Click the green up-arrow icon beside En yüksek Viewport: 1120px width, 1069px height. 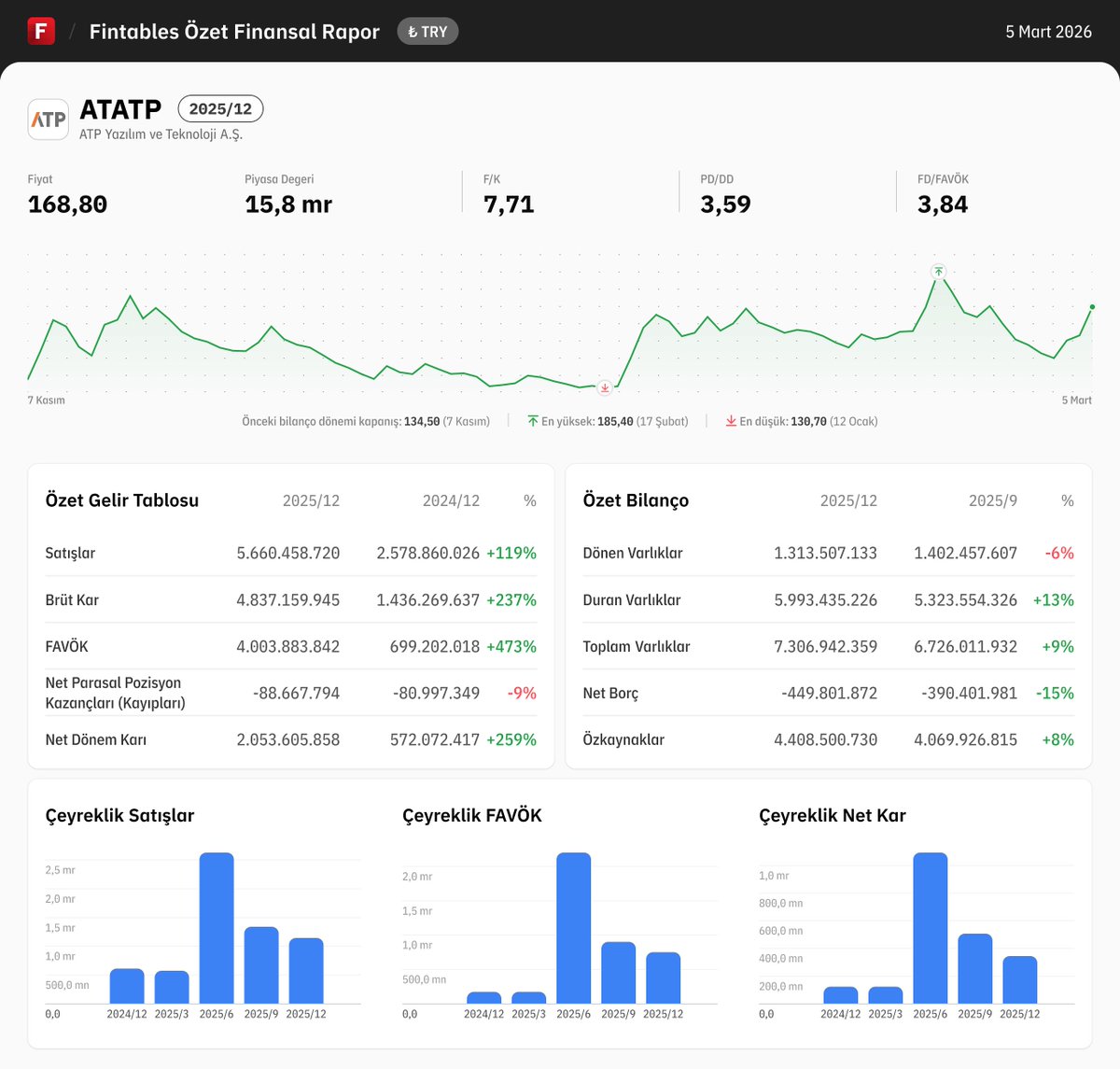(533, 421)
